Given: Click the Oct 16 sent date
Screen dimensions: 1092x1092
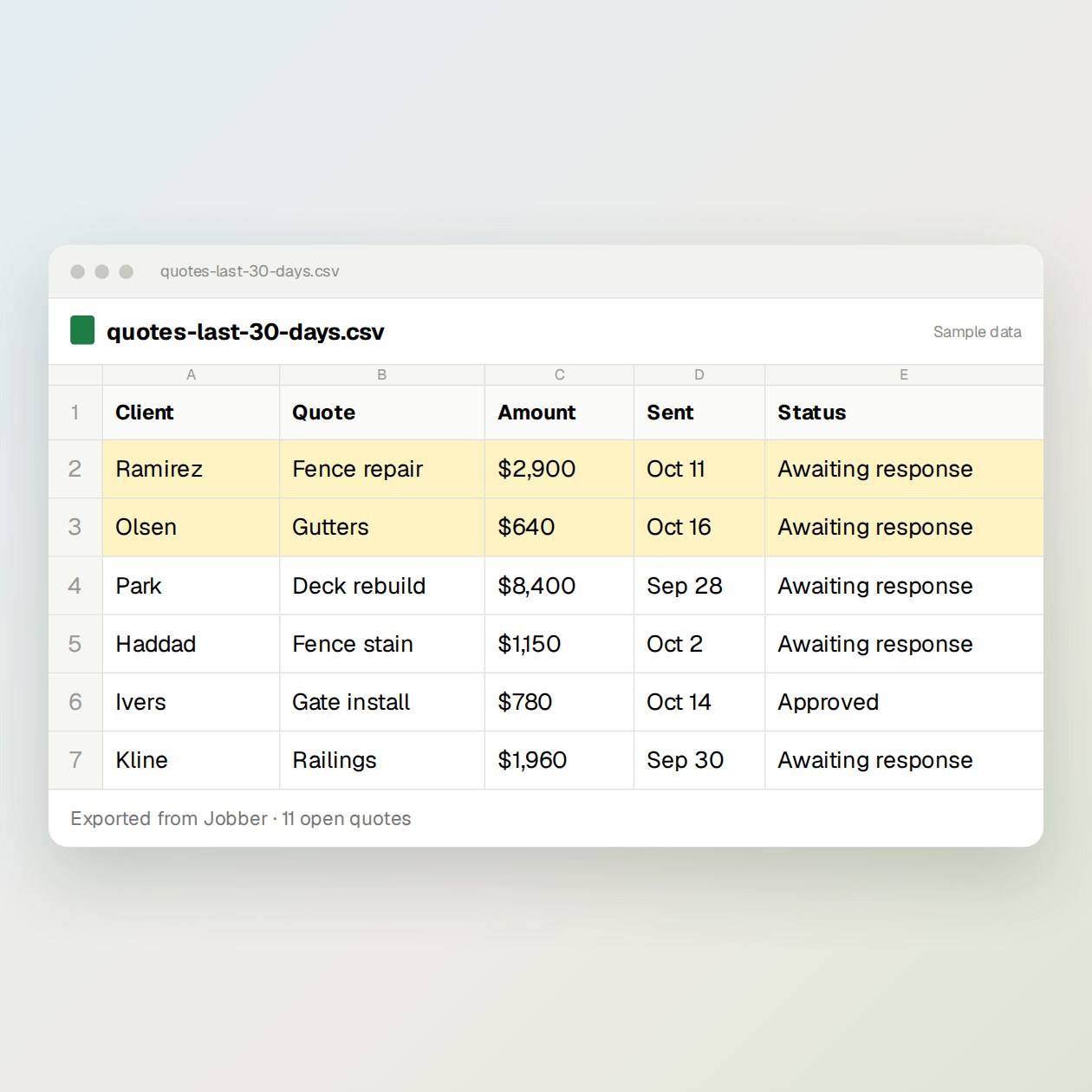Looking at the screenshot, I should [699, 527].
